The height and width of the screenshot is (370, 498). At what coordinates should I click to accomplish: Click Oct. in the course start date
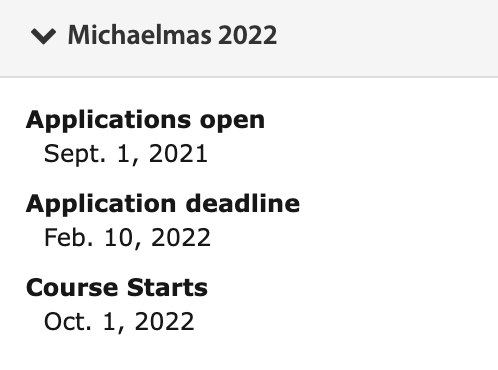[x=68, y=322]
